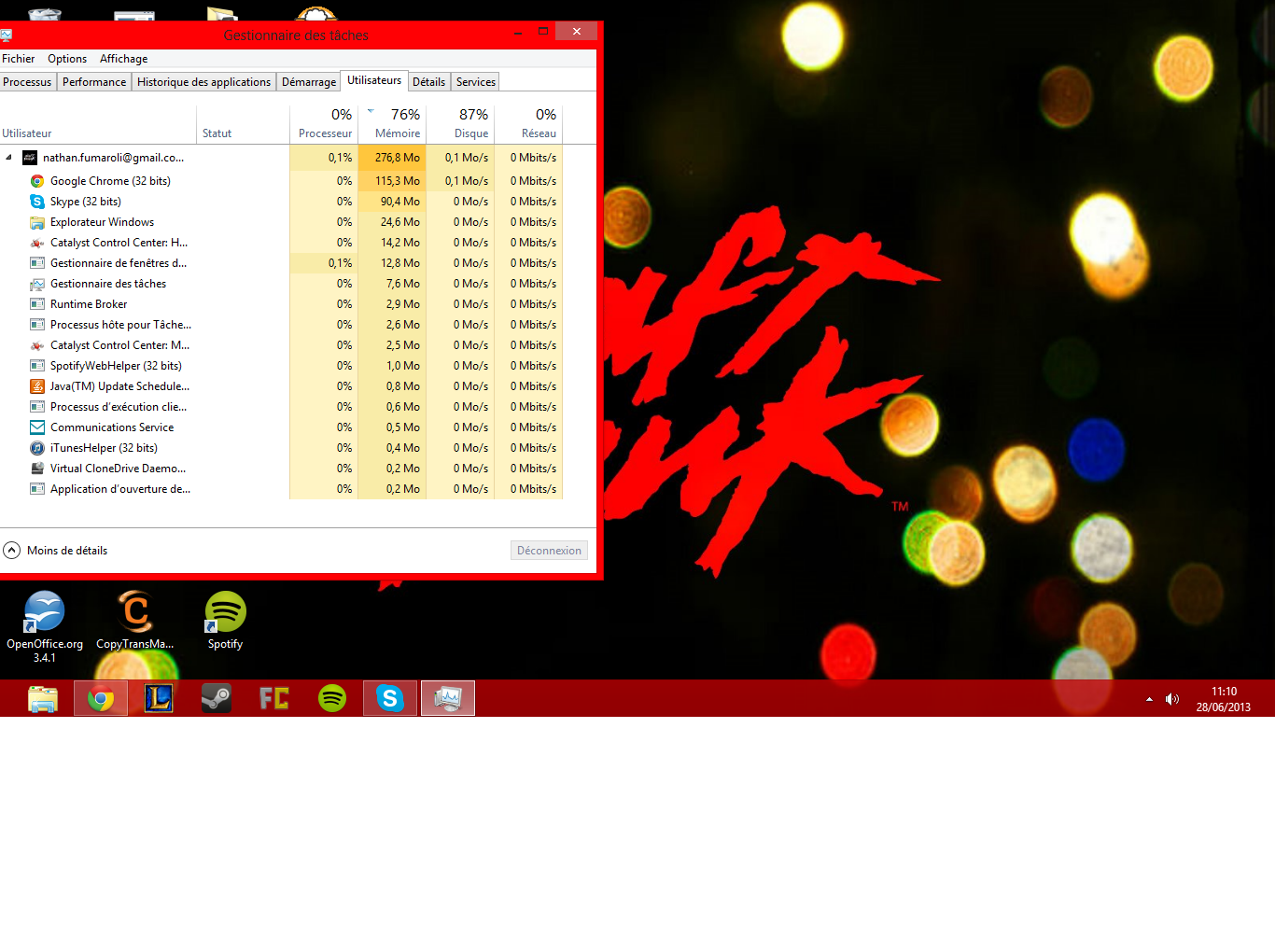Click the Catalyst Control Center: M... icon

point(37,345)
